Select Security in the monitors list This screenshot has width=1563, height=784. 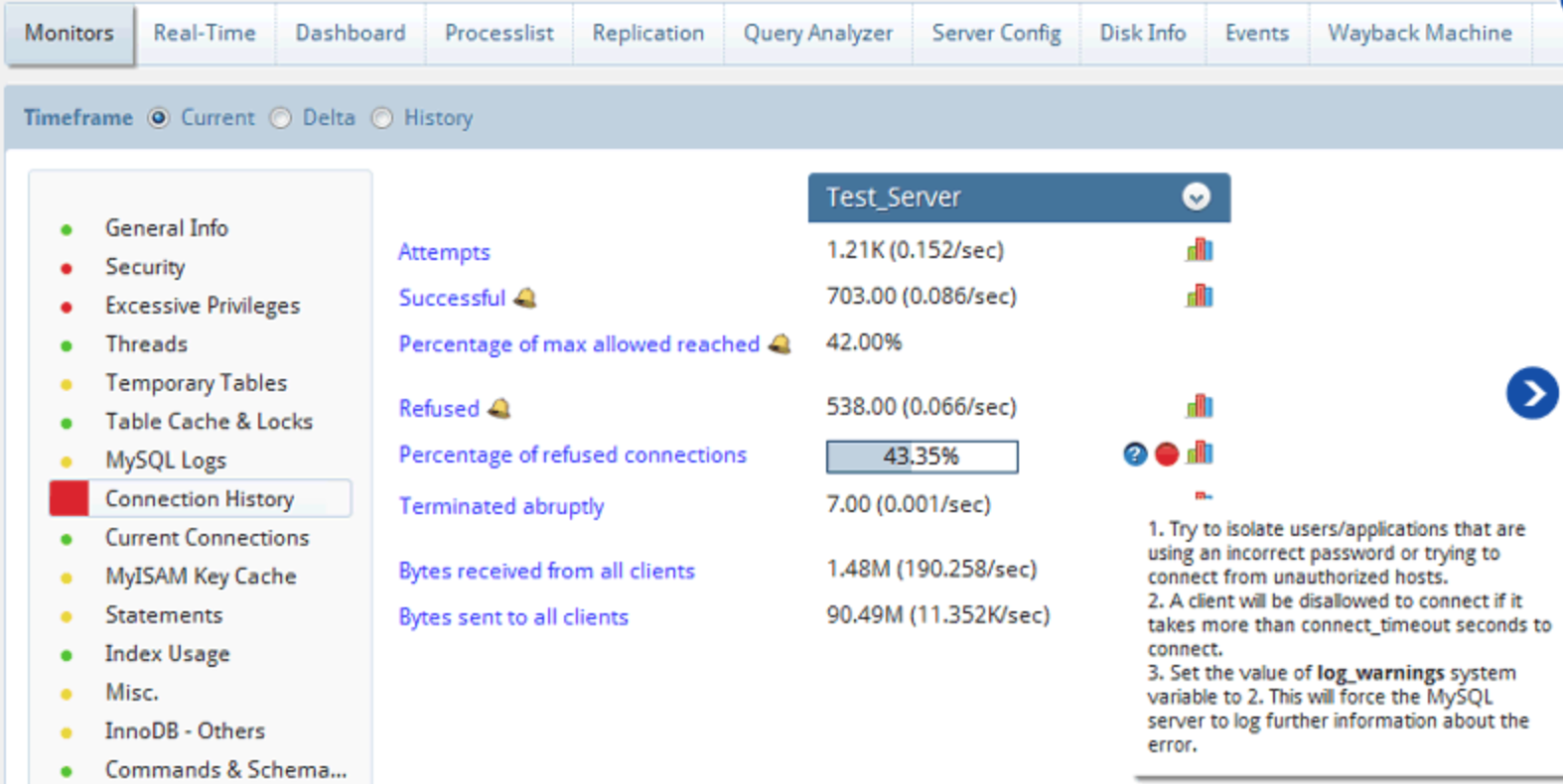(145, 267)
